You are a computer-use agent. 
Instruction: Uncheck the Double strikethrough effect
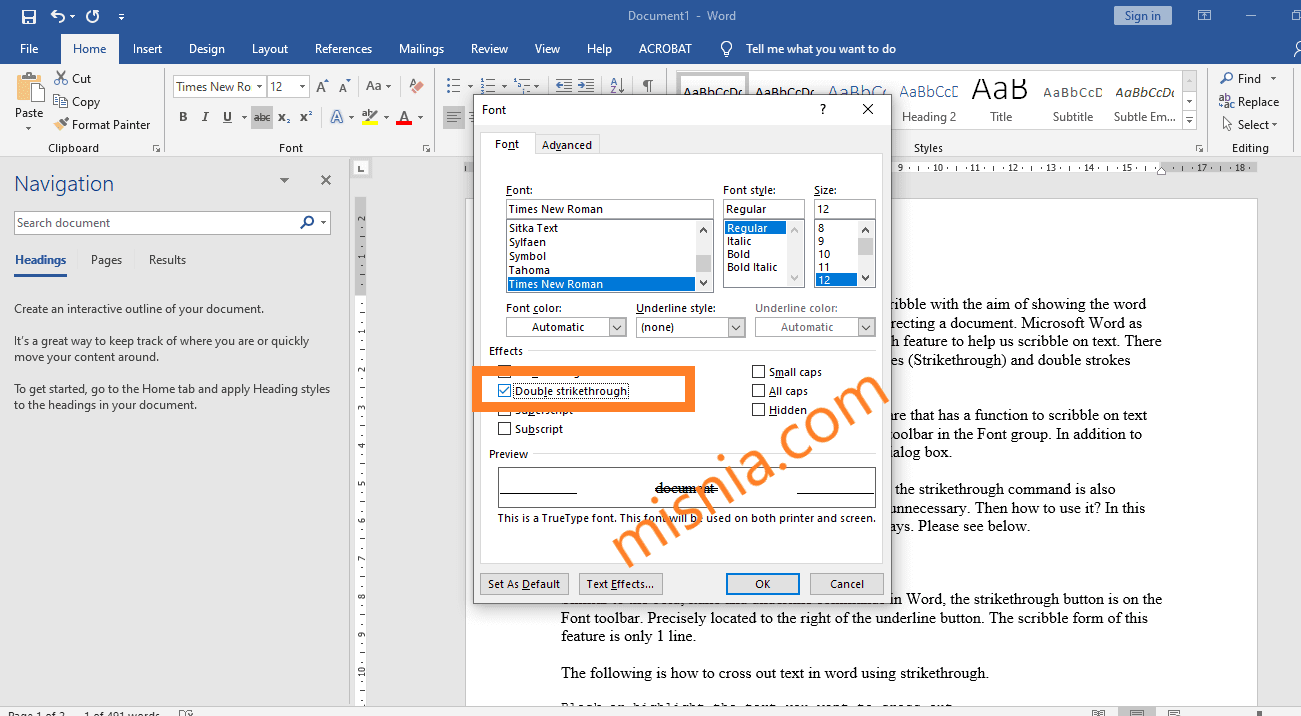(x=505, y=391)
